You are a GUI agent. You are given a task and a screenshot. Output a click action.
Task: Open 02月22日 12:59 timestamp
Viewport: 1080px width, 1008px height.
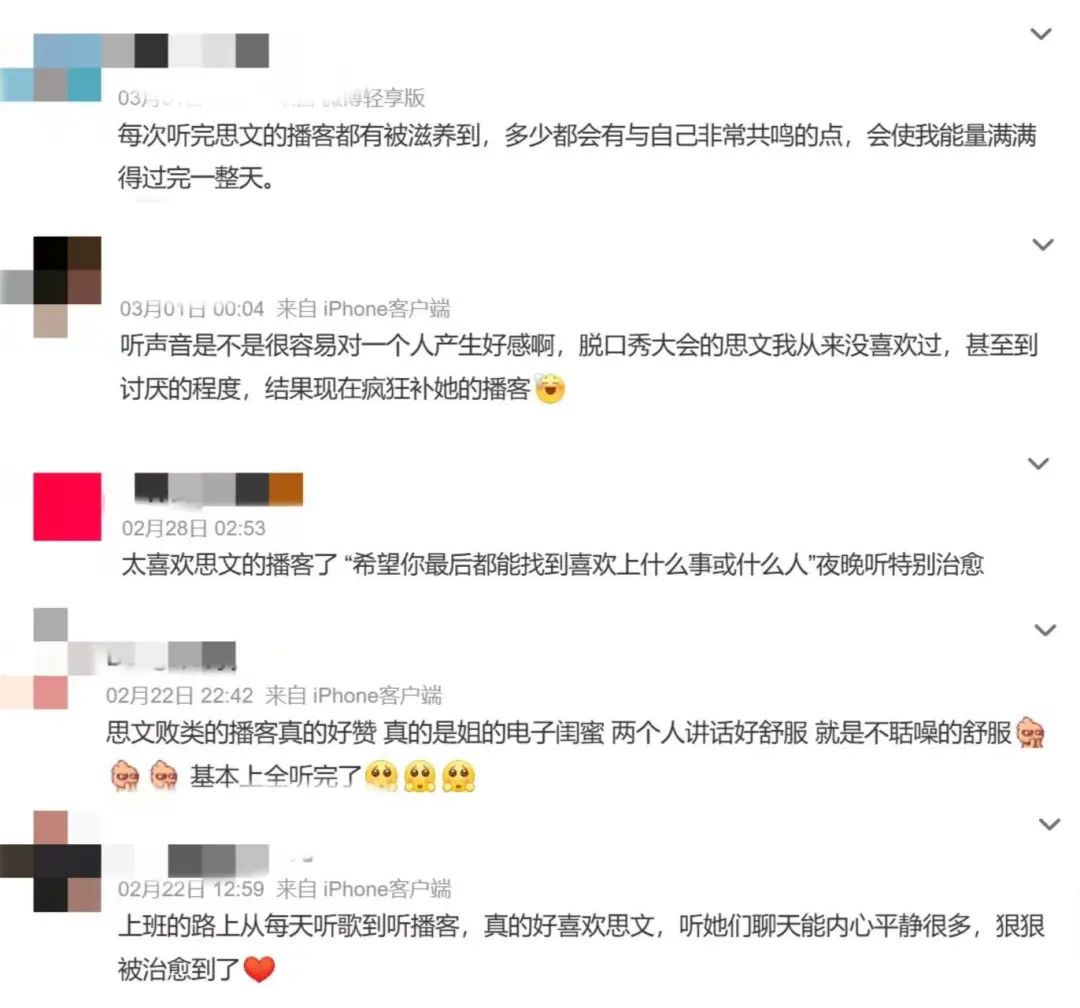[191, 889]
